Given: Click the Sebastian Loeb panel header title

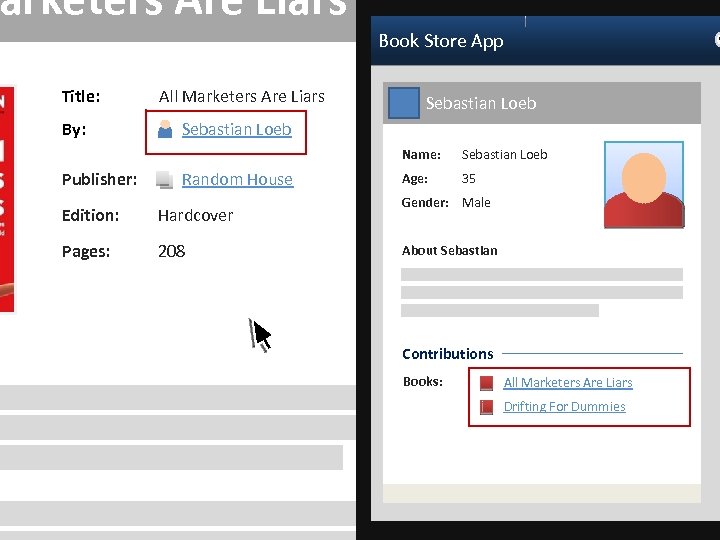Looking at the screenshot, I should coord(481,103).
